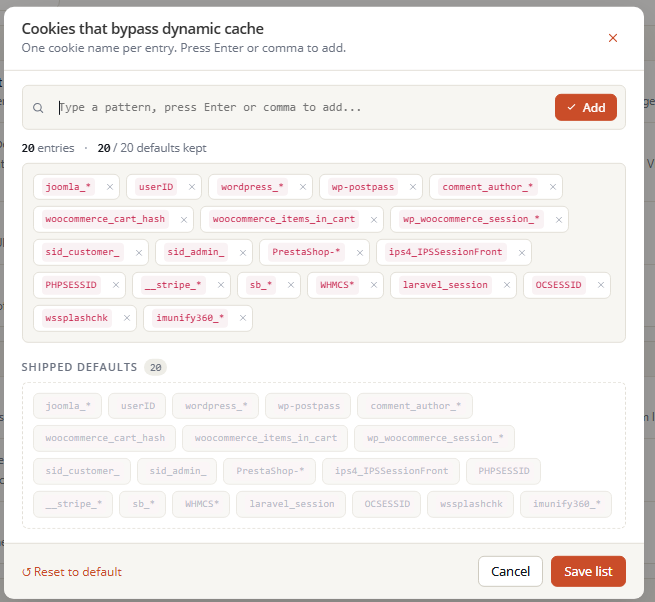
Task: Remove the OCSESSID entry
Action: pos(601,285)
